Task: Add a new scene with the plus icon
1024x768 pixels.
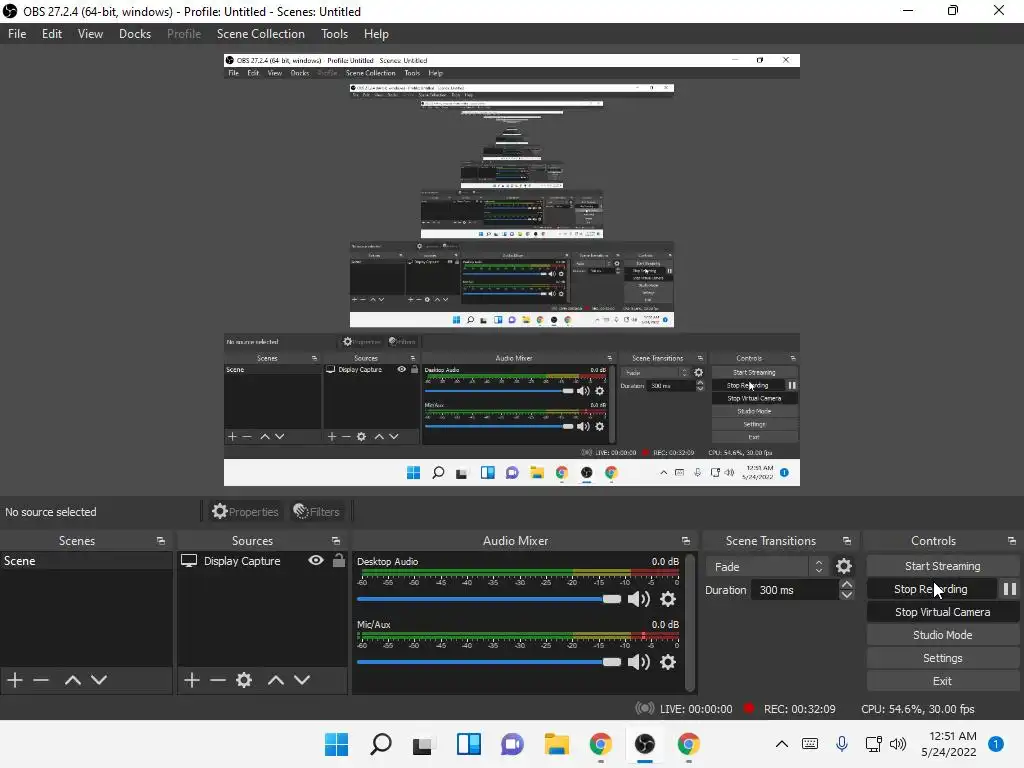Action: [15, 680]
